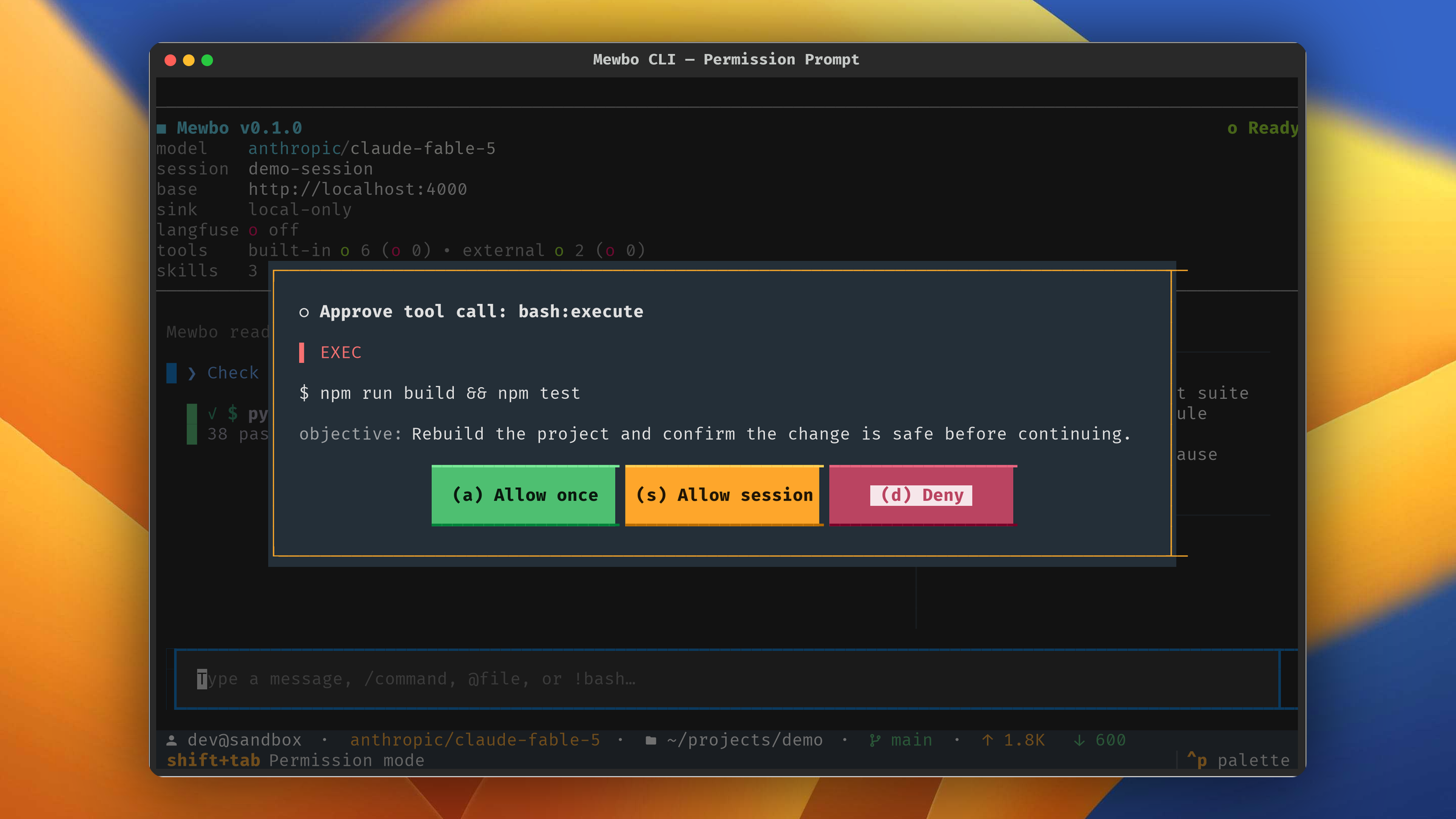
Task: Click the Mewbo v0.1.0 square icon
Action: point(161,129)
